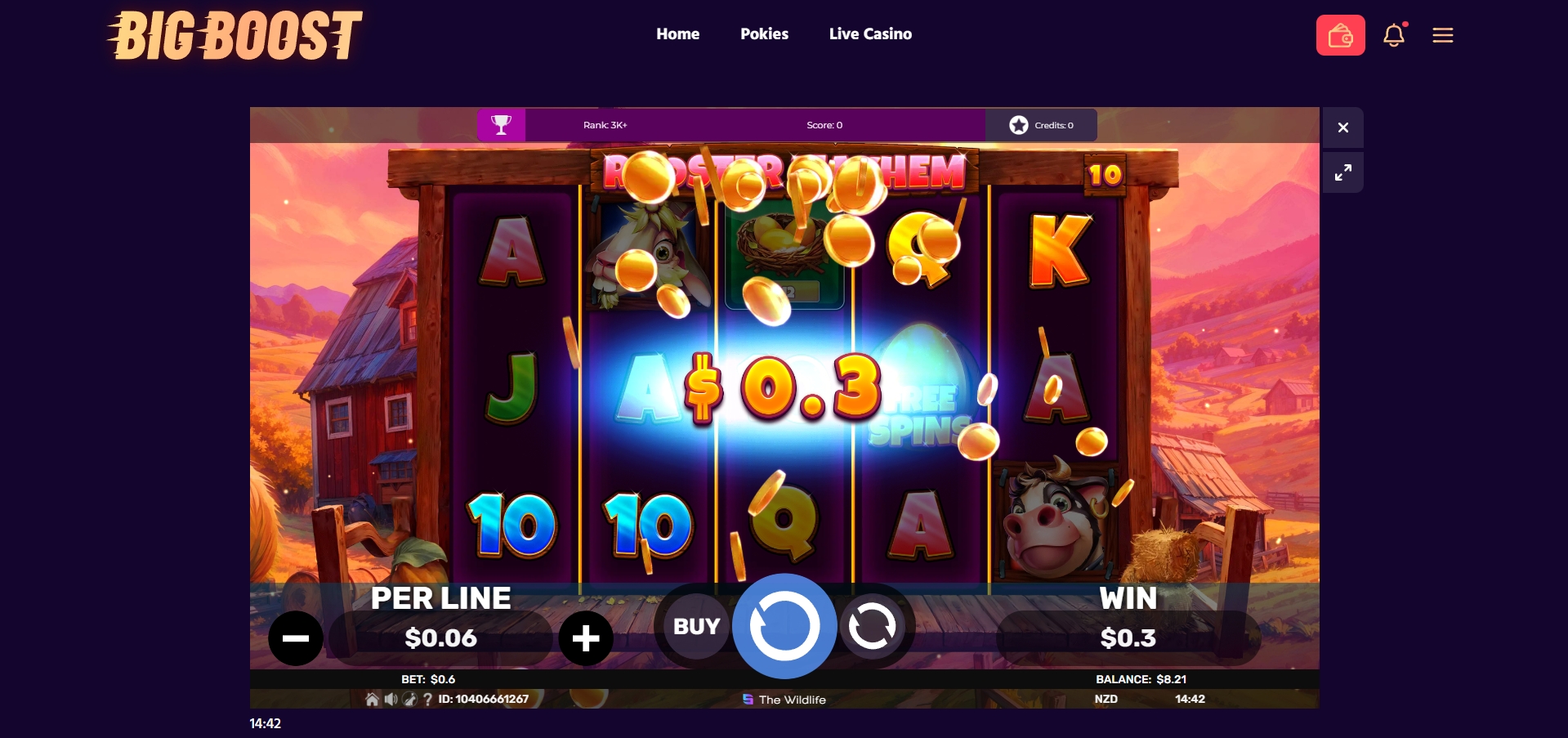The image size is (1568, 738).
Task: Spin the reels with the blue button
Action: 784,626
